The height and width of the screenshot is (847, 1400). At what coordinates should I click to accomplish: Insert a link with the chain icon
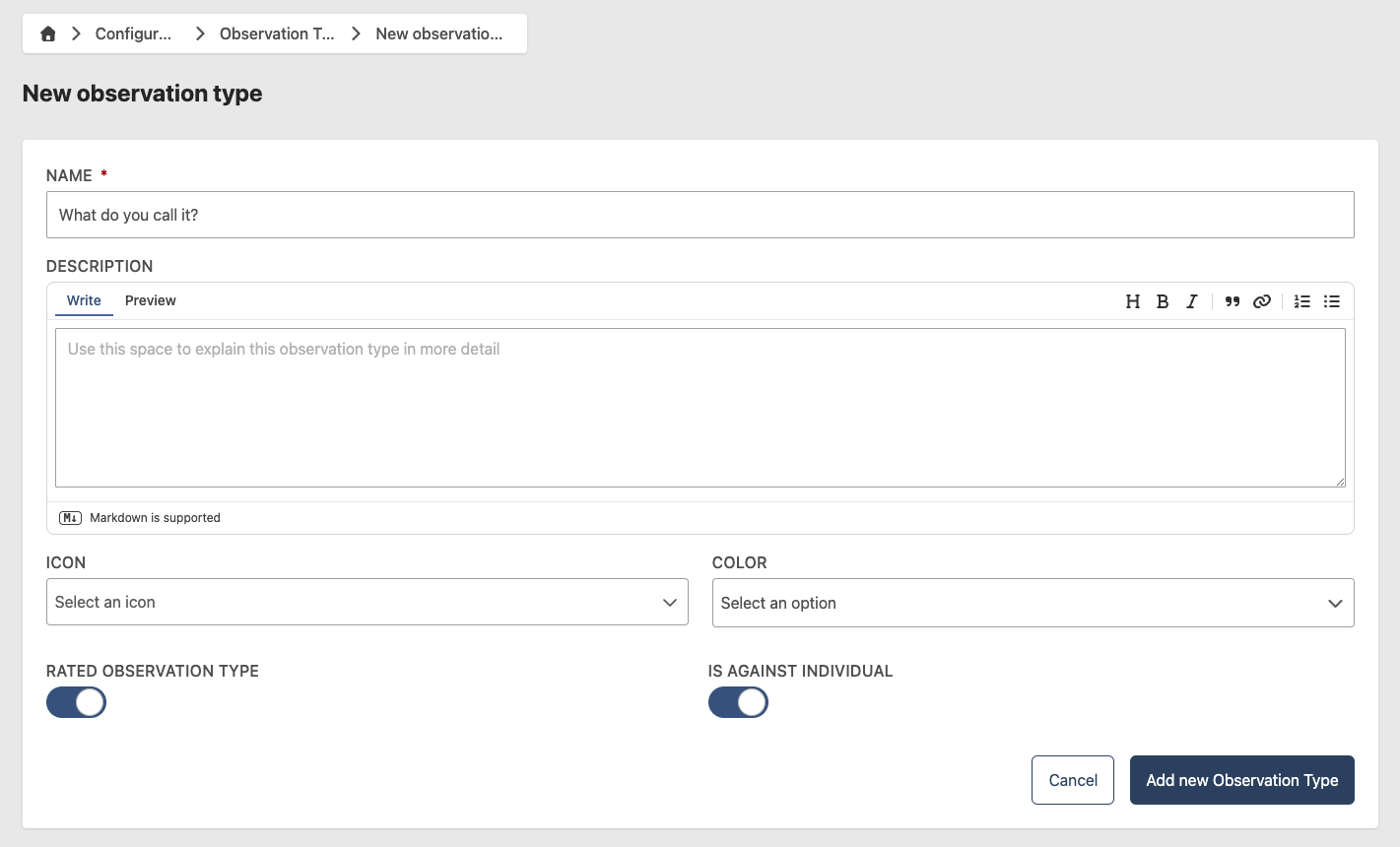pyautogui.click(x=1262, y=301)
